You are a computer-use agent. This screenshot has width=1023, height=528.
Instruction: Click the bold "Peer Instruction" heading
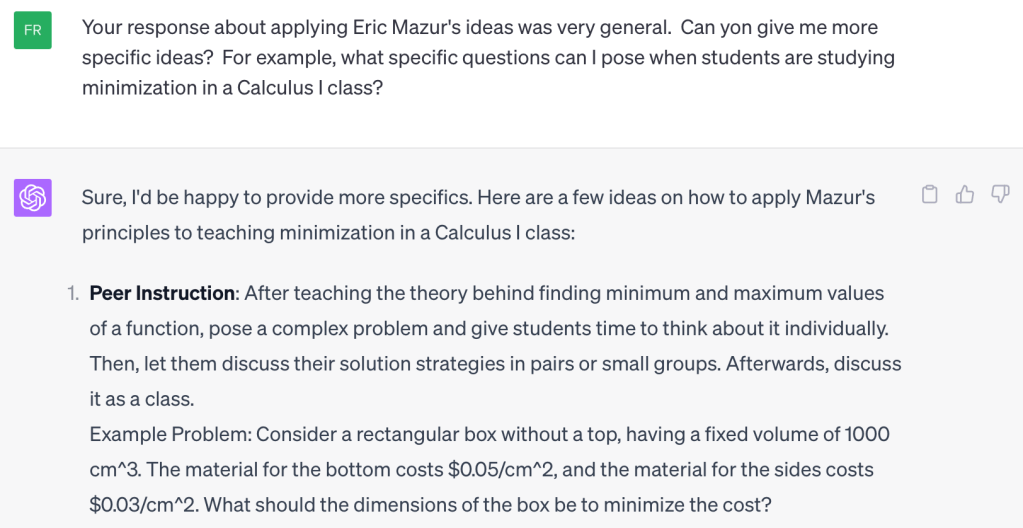pyautogui.click(x=162, y=293)
